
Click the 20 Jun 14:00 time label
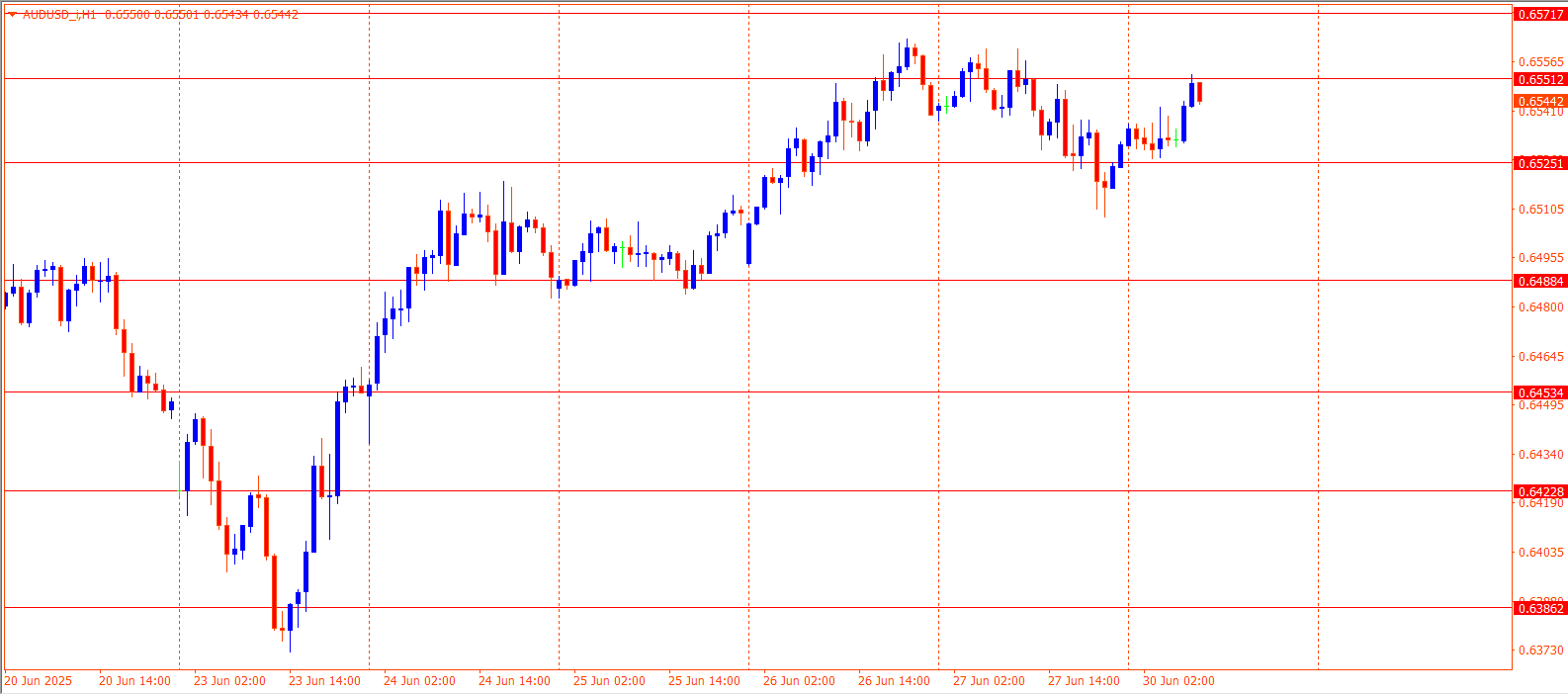tap(134, 680)
